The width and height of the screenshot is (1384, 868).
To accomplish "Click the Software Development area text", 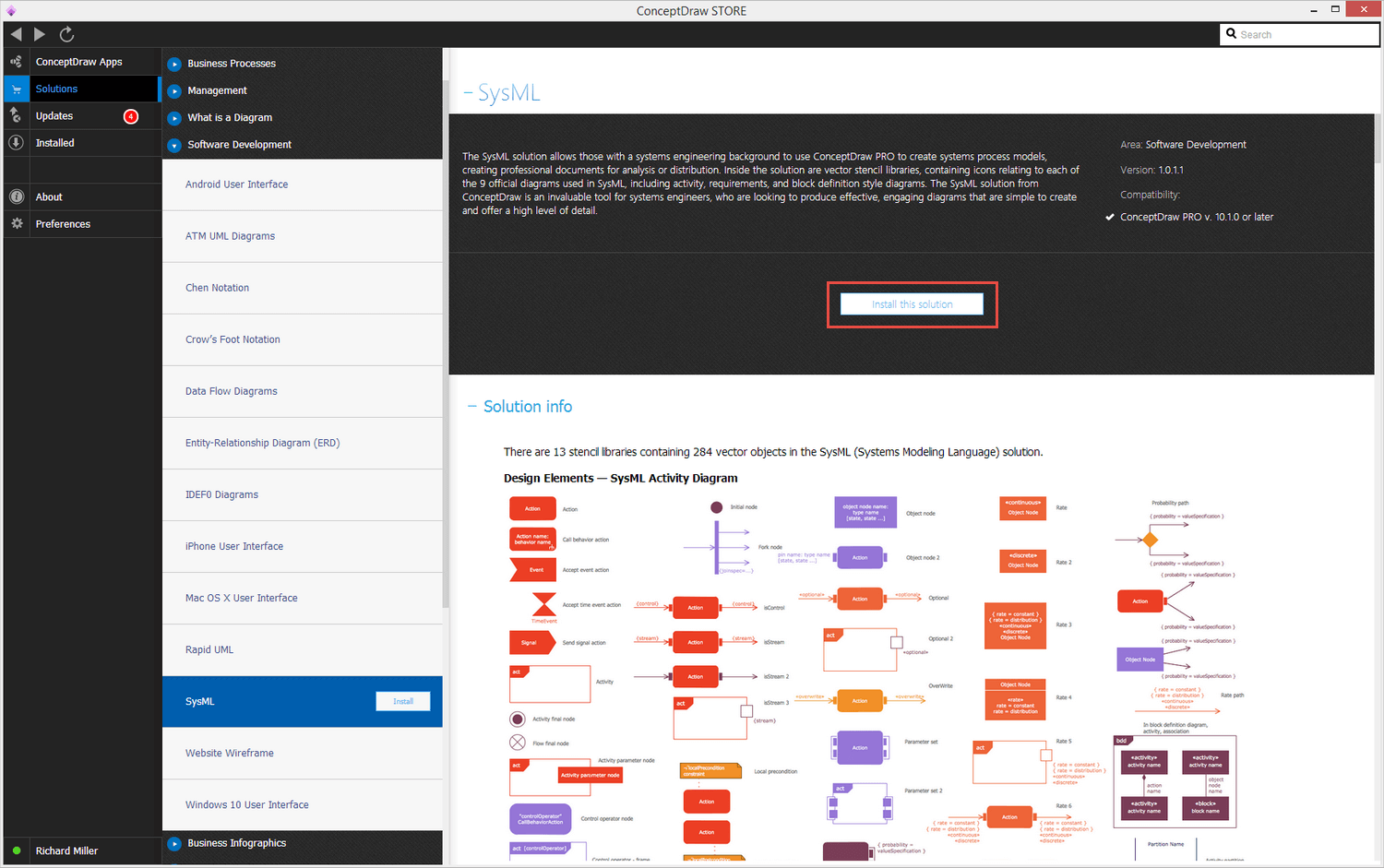I will click(x=1196, y=145).
